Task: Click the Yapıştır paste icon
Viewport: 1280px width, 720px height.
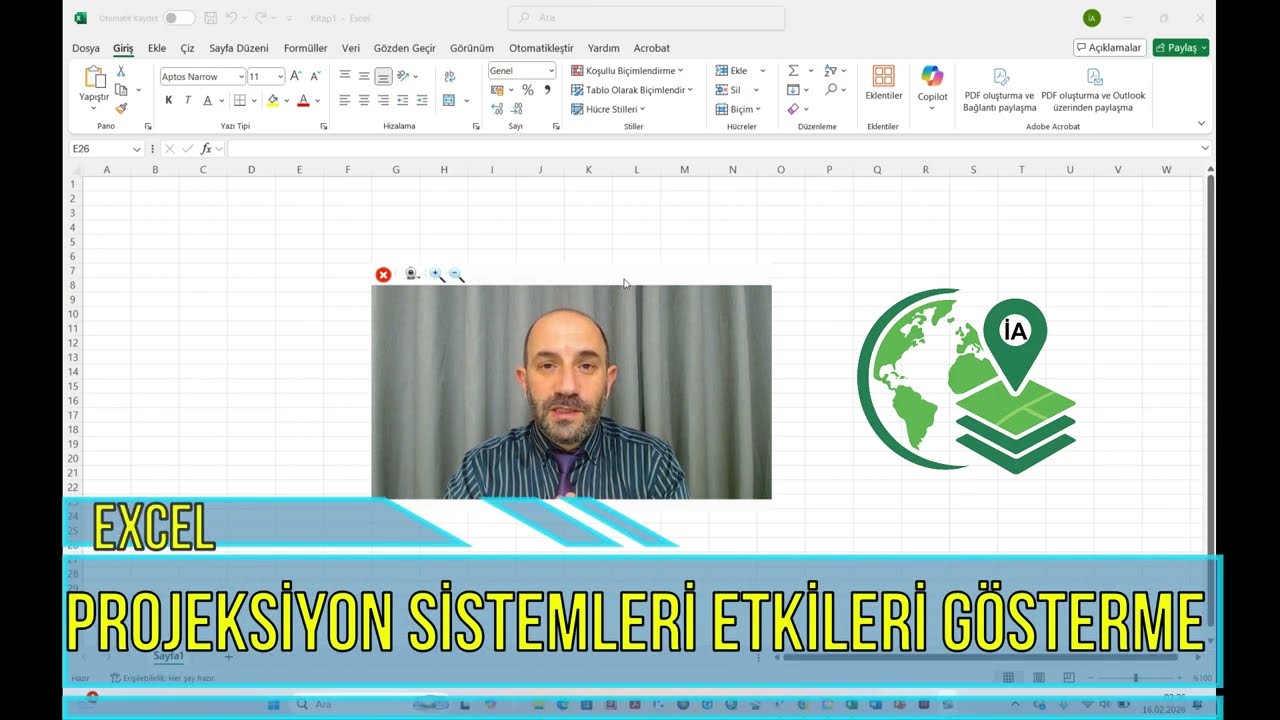Action: pyautogui.click(x=95, y=78)
